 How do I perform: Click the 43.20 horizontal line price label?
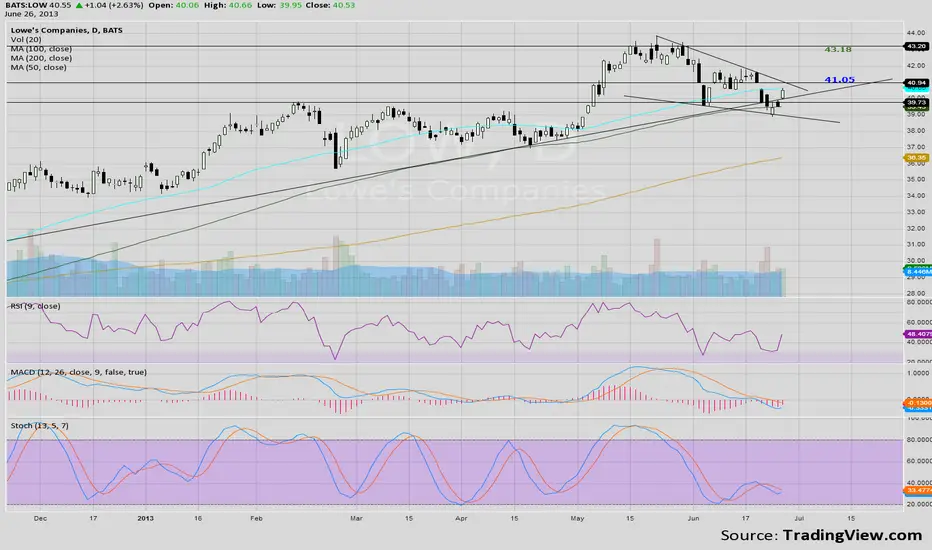[916, 46]
